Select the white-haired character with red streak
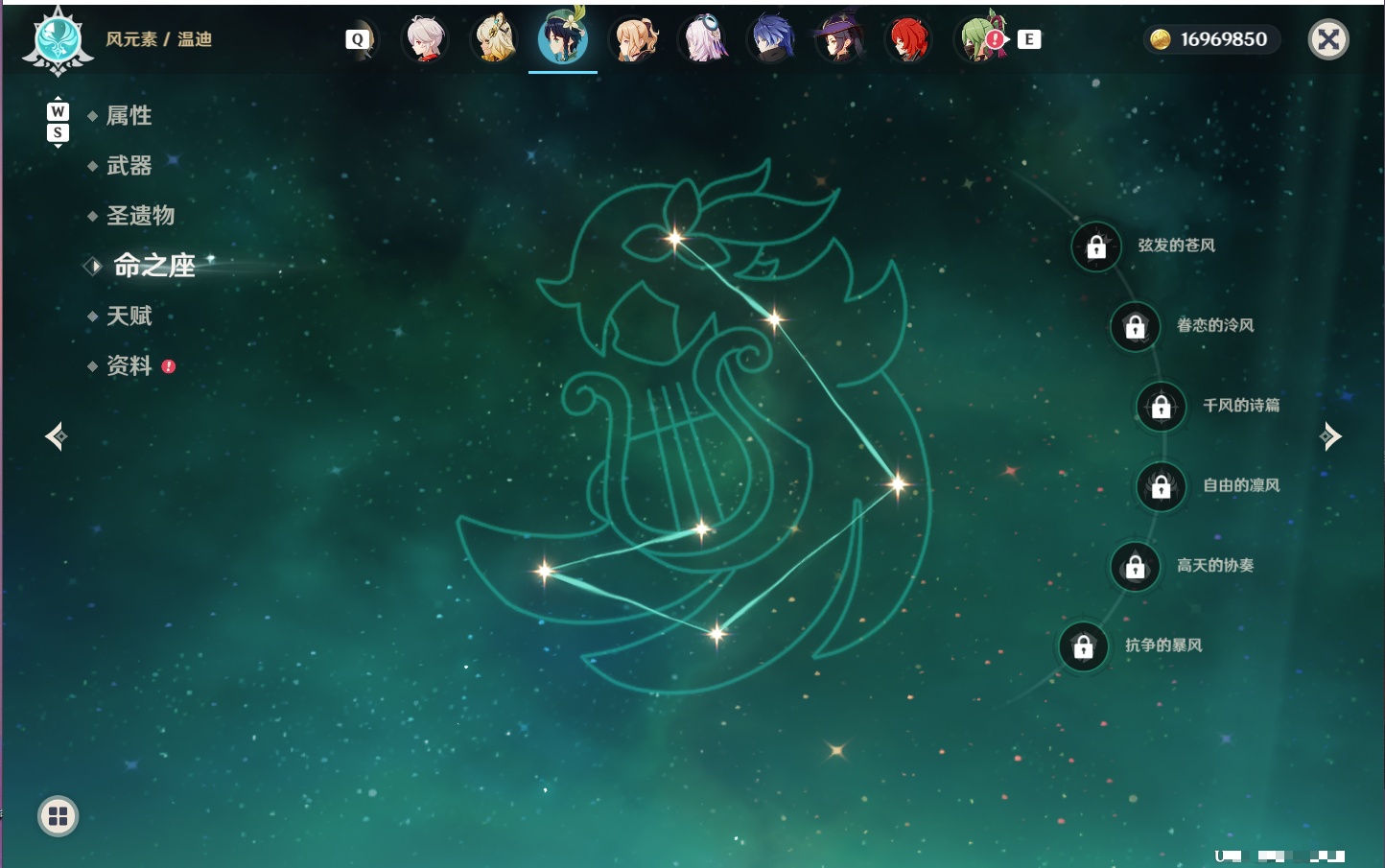This screenshot has height=868, width=1385. point(424,39)
